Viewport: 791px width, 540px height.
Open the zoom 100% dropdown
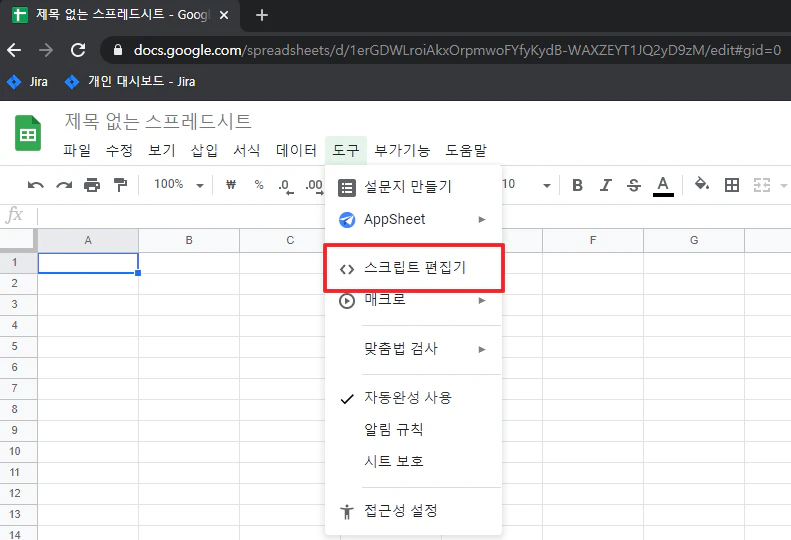pyautogui.click(x=179, y=185)
